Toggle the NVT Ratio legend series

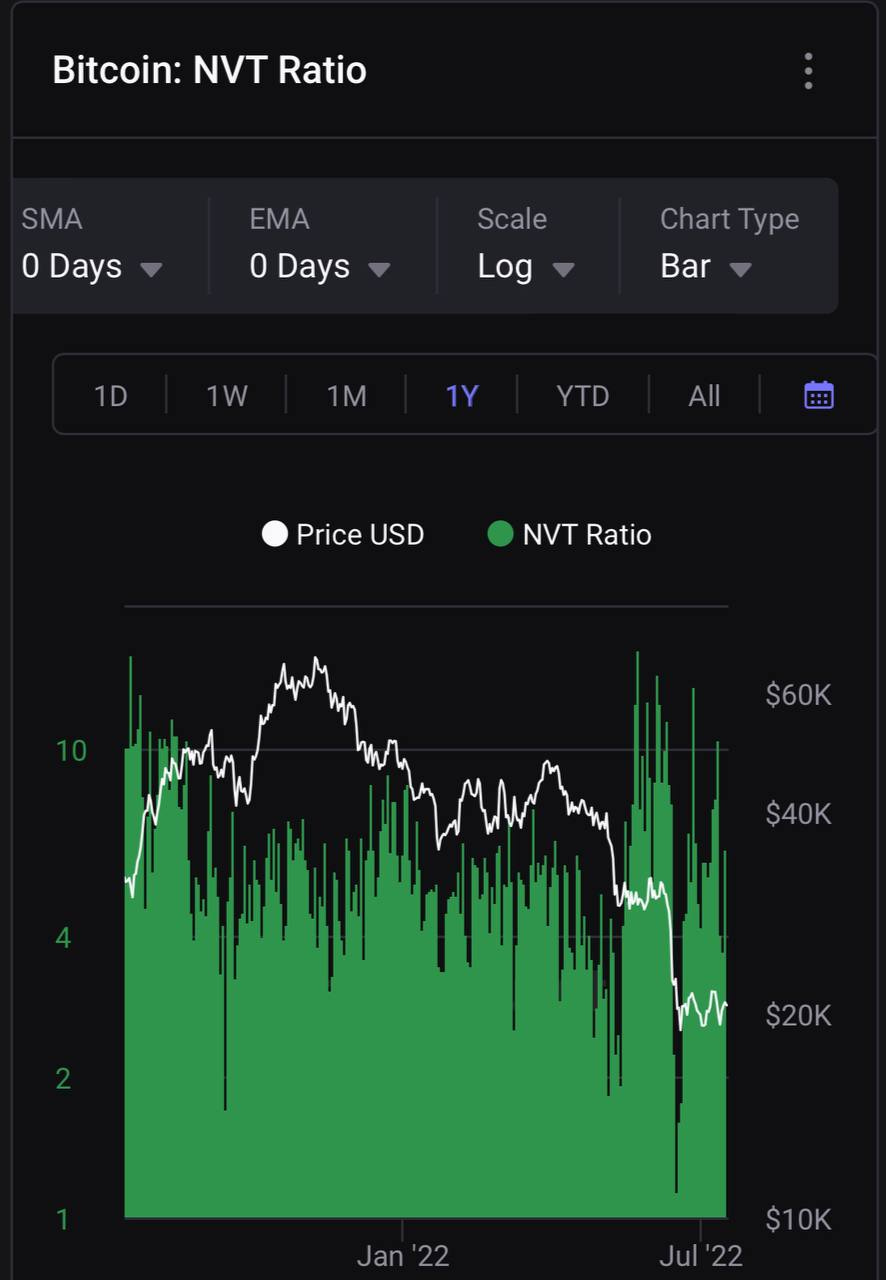click(569, 534)
